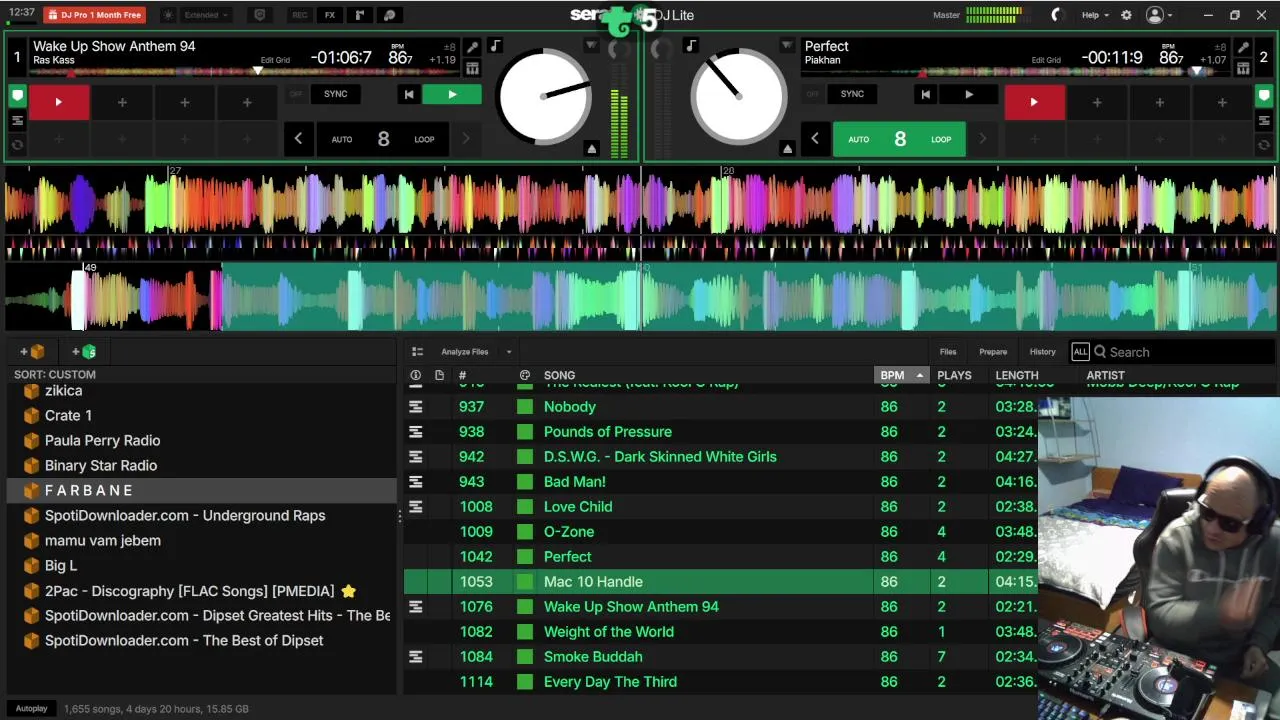This screenshot has height=720, width=1280.
Task: Select stems/saved loop pad mode deck 1
Action: pyautogui.click(x=17, y=121)
